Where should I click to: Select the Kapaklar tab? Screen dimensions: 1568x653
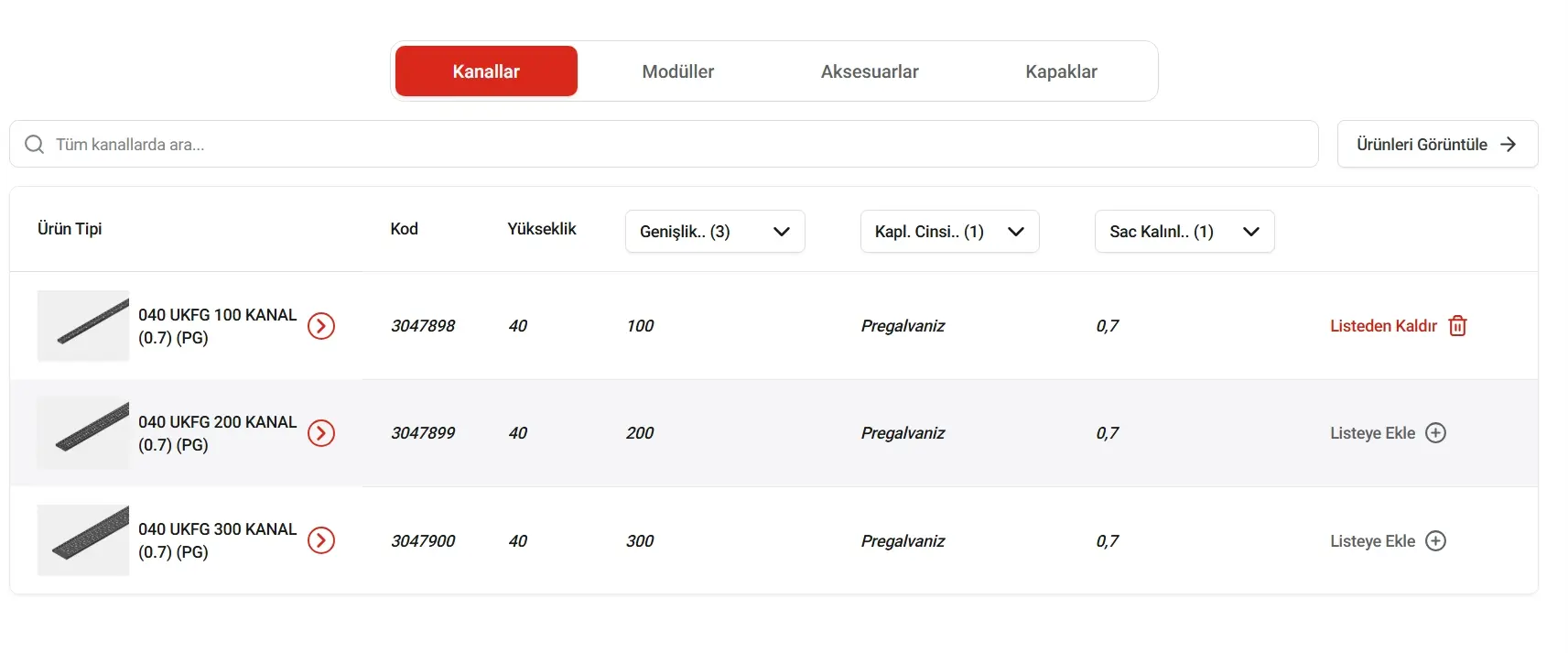click(x=1061, y=71)
